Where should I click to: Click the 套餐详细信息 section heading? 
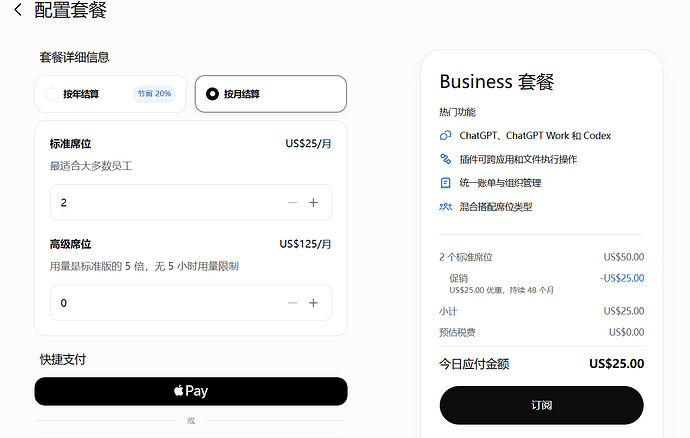click(x=74, y=57)
